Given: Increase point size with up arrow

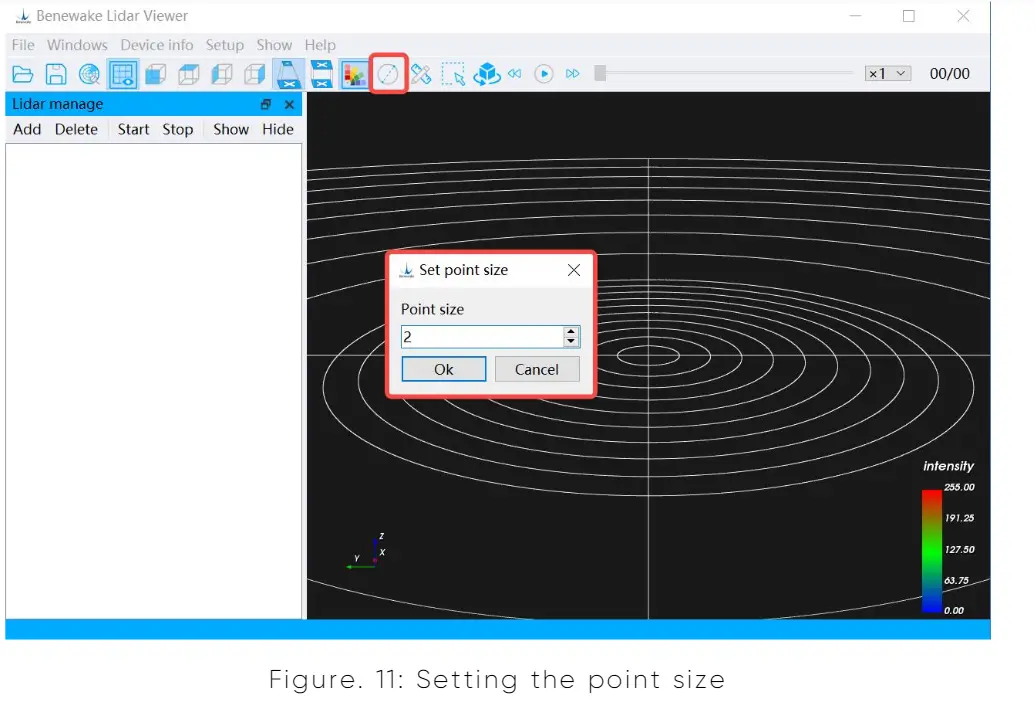Looking at the screenshot, I should [x=571, y=331].
